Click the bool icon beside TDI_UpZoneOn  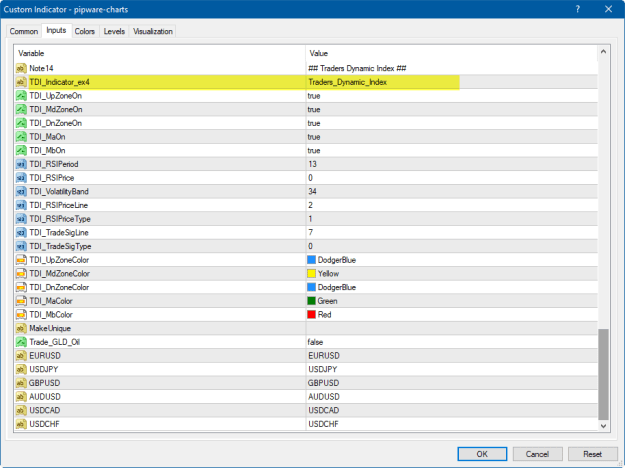[x=21, y=96]
